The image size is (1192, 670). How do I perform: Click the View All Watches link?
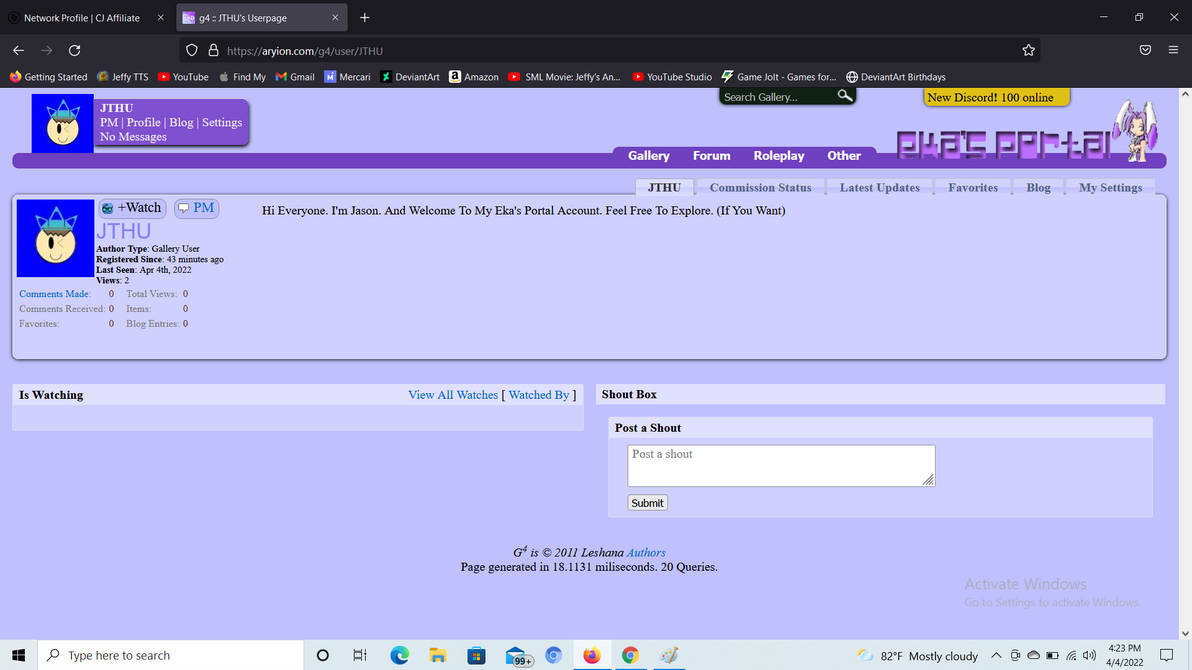[453, 395]
